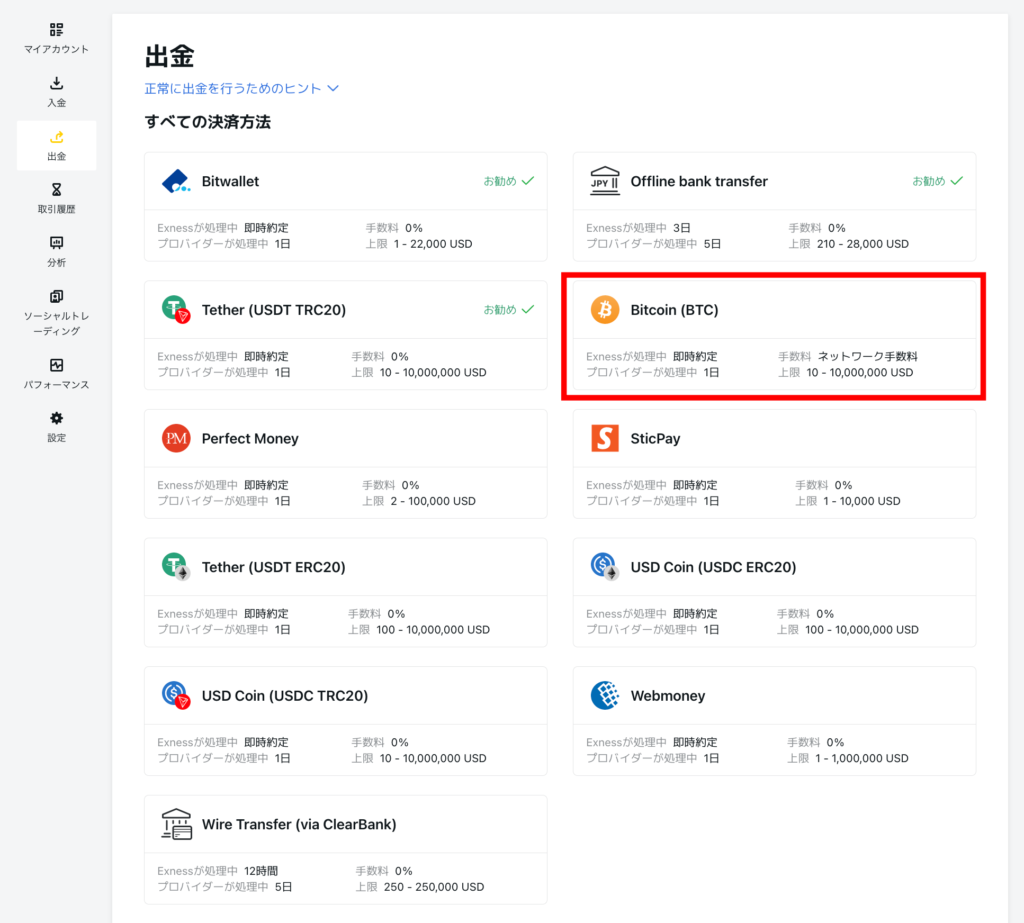Click the USDC TRC20 coin icon
The image size is (1024, 923).
pos(176,695)
